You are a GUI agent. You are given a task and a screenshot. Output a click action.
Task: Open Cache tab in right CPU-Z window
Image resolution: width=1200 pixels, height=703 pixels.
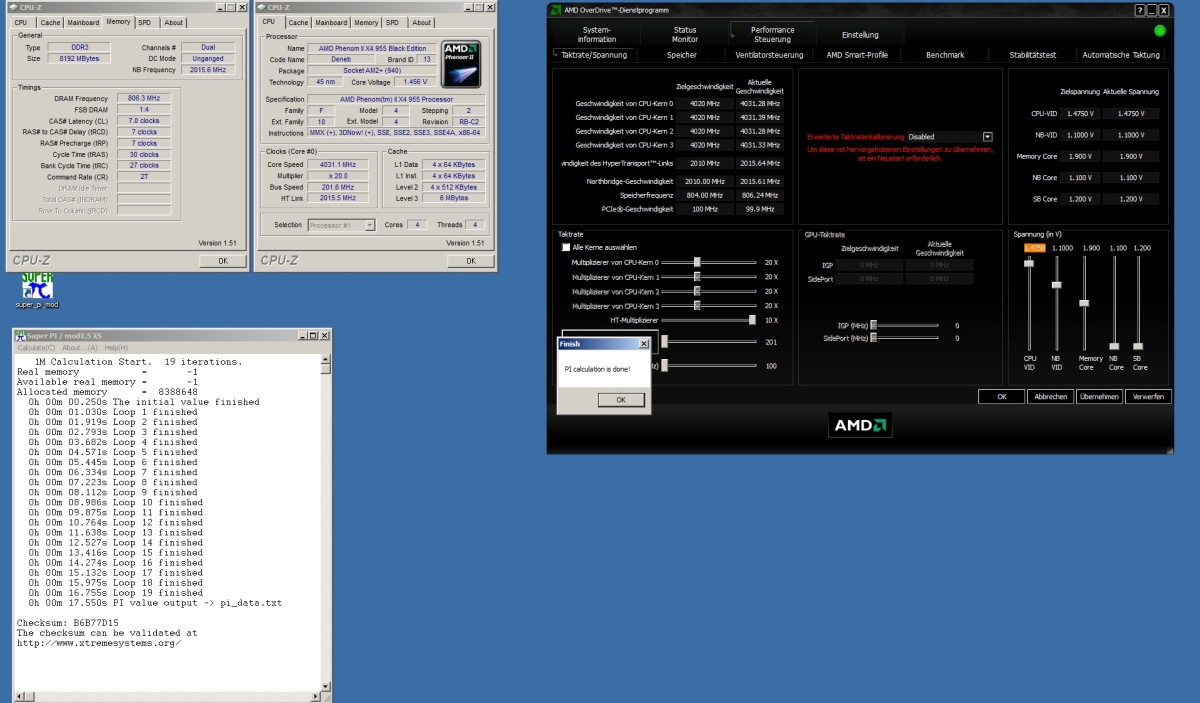(298, 22)
